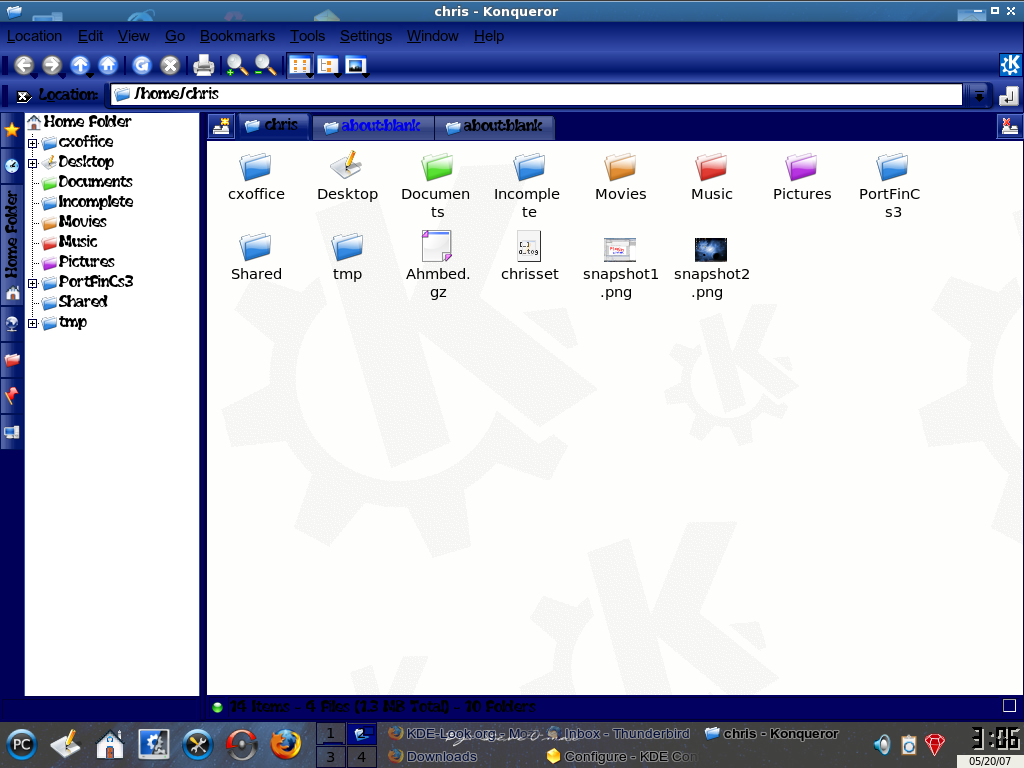Expand the tmp tree node
The image size is (1024, 768).
click(x=33, y=323)
